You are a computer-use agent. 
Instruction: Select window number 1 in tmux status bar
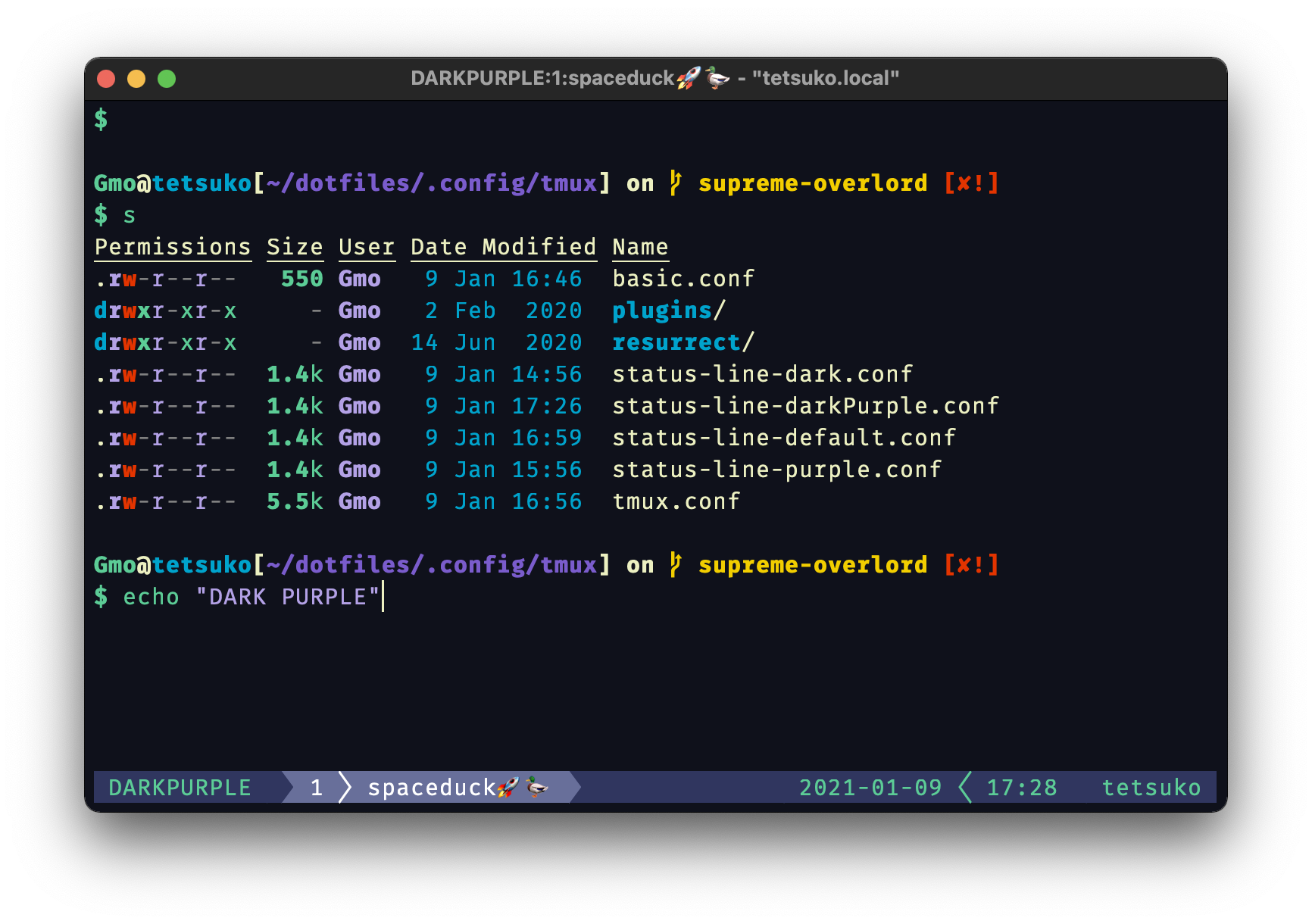click(317, 788)
